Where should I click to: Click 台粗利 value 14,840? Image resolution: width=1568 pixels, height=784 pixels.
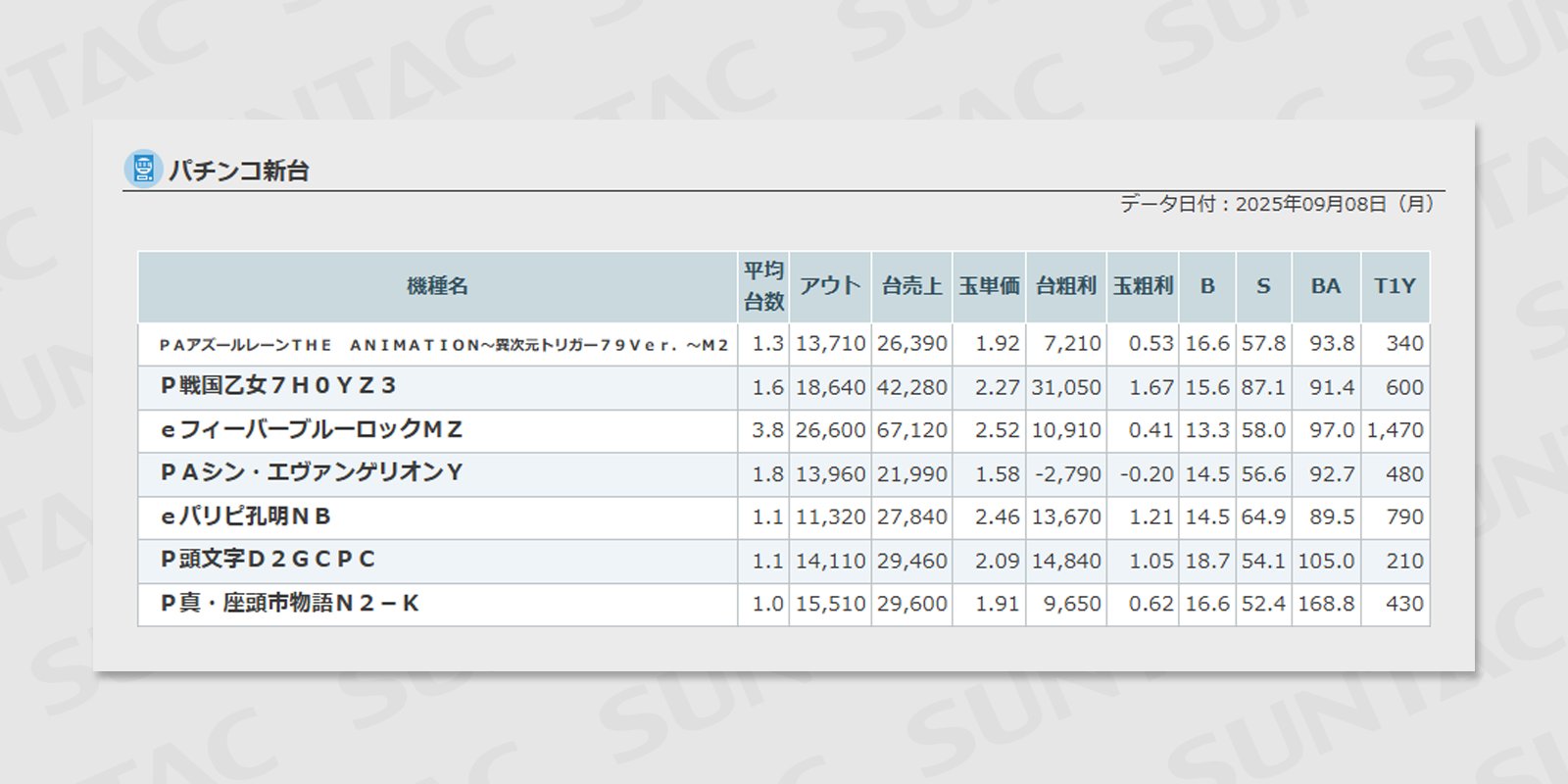(x=1066, y=561)
